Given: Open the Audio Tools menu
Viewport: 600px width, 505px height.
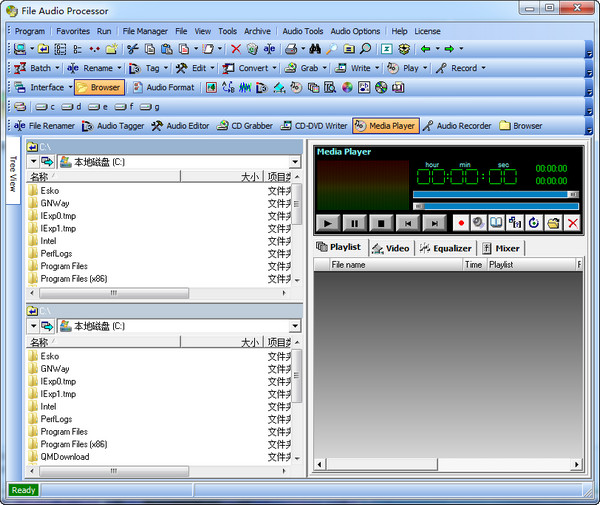Looking at the screenshot, I should click(x=302, y=31).
